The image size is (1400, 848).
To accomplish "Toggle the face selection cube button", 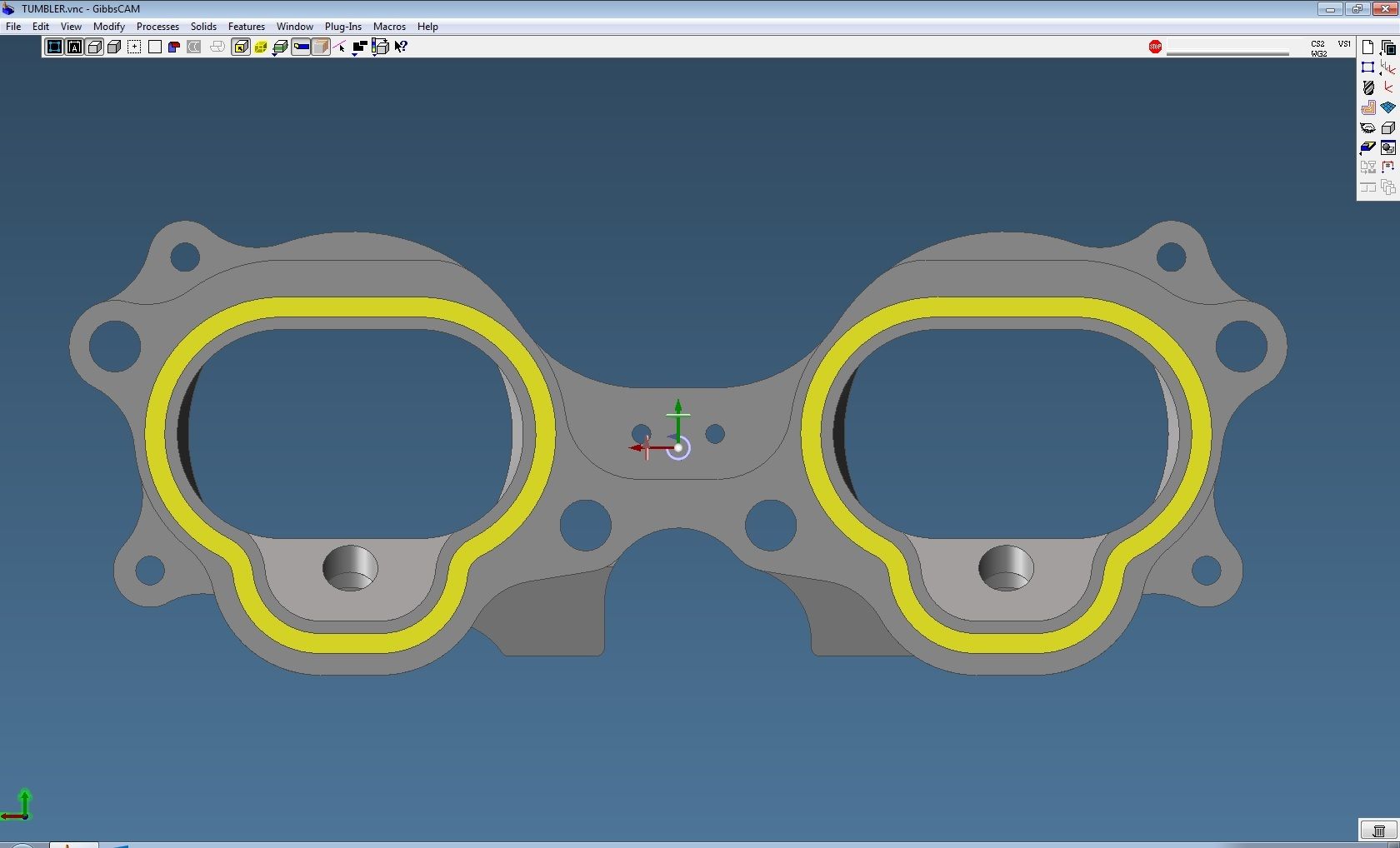I will coord(94,47).
